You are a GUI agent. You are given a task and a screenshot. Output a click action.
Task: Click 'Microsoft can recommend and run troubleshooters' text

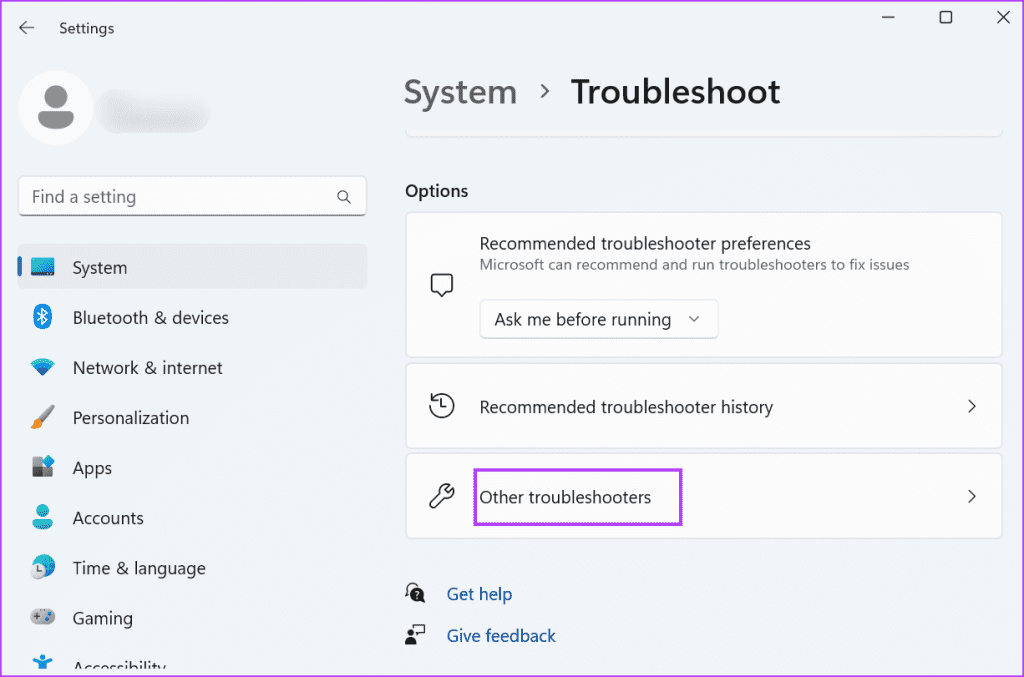[x=694, y=264]
